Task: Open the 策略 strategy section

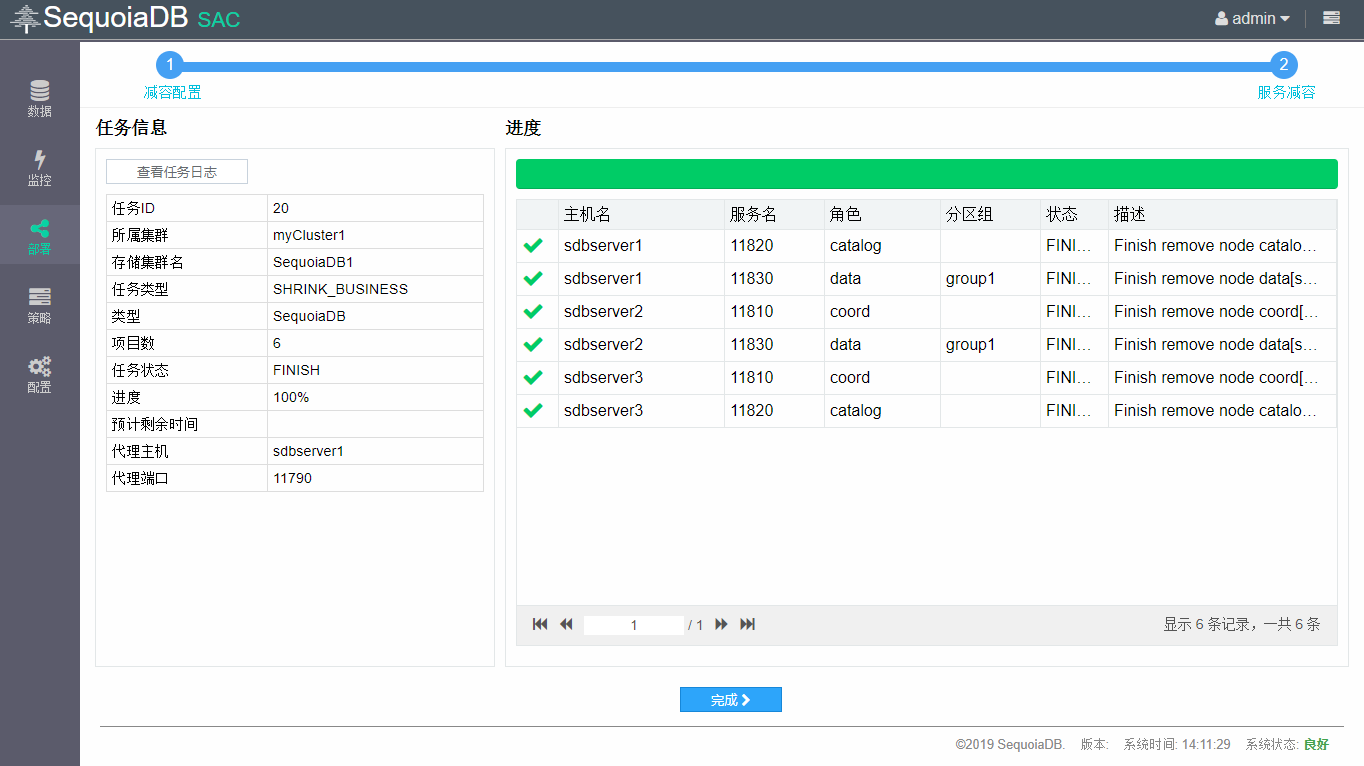Action: 40,305
